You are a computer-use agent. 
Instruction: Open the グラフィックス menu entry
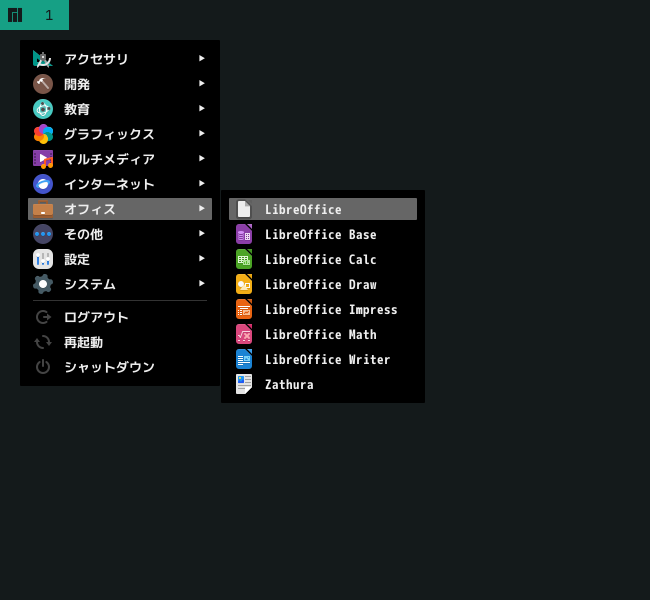pos(120,134)
